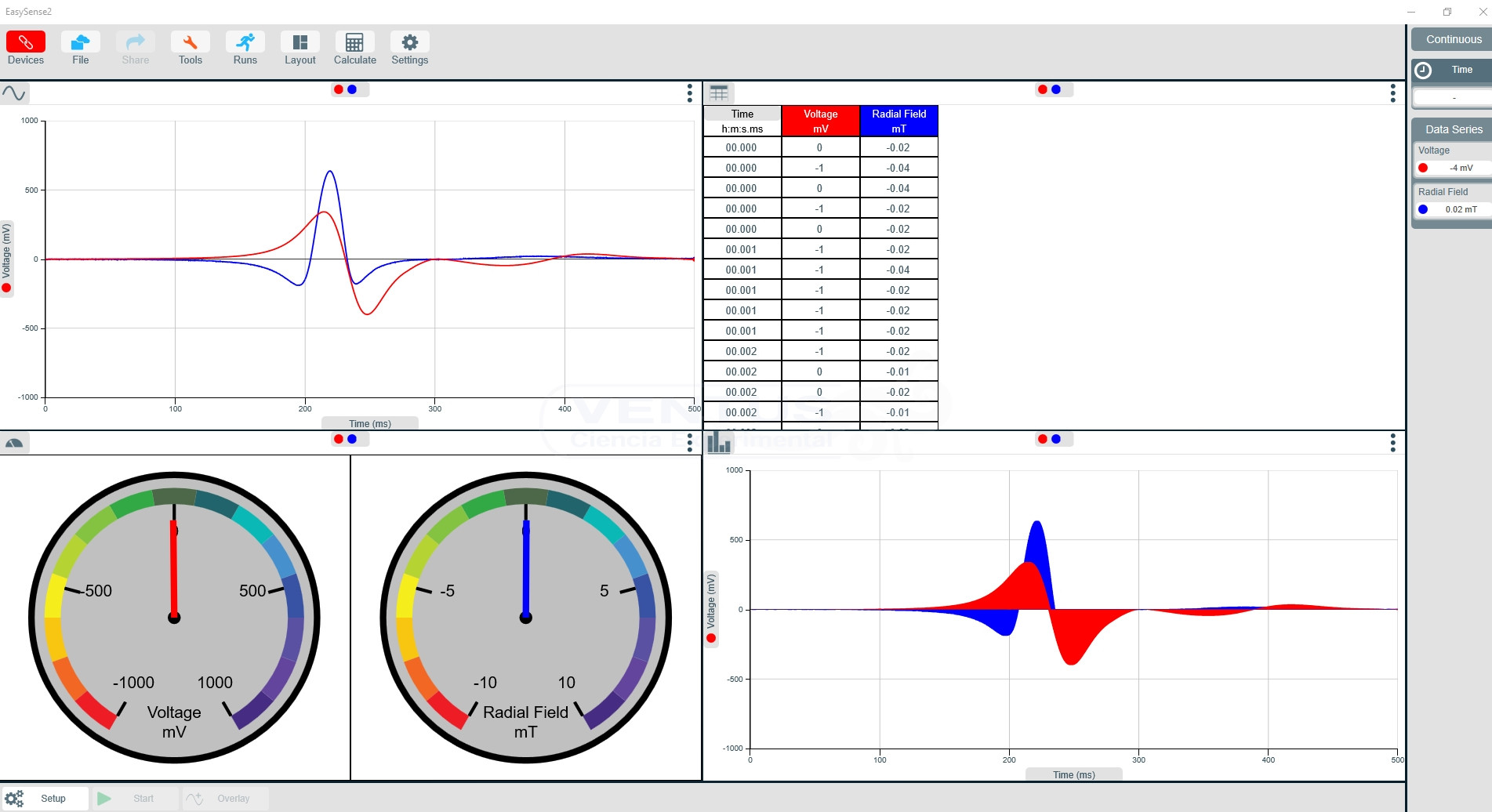Open the Runs icon
Screen dimensions: 1492x812
(x=245, y=42)
